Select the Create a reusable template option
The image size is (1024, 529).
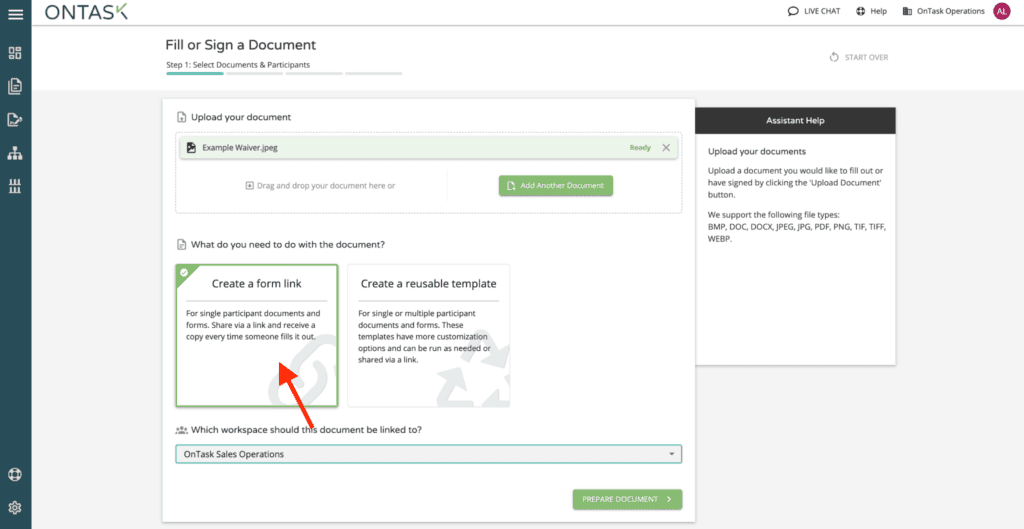428,335
